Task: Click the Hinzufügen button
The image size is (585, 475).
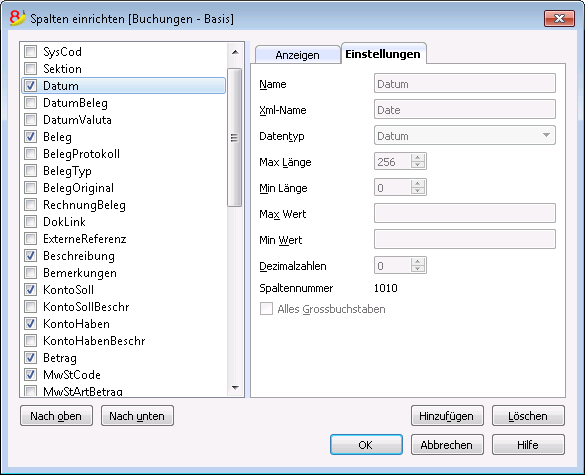Action: [447, 416]
